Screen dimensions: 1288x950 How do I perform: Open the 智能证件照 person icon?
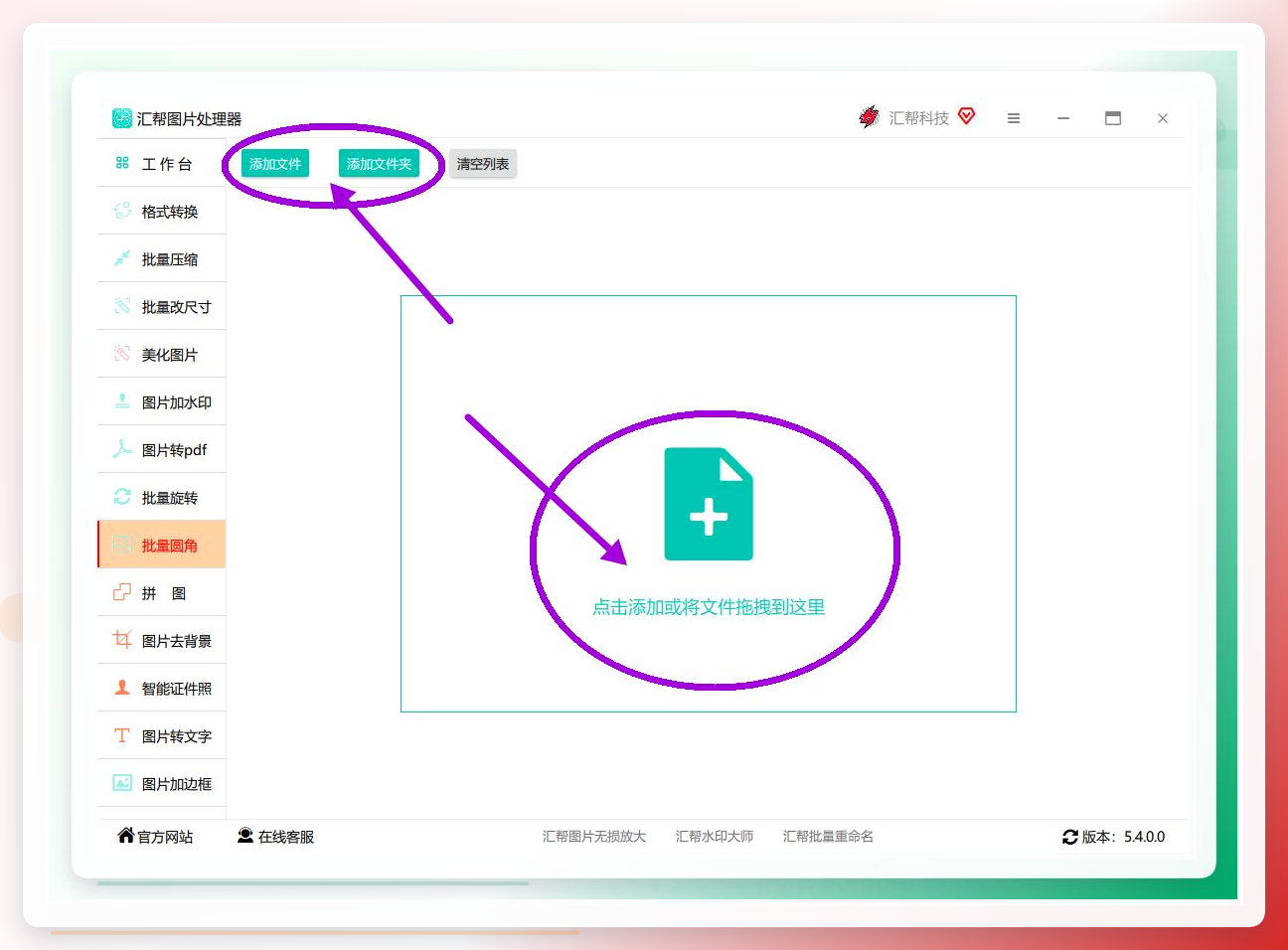click(122, 688)
